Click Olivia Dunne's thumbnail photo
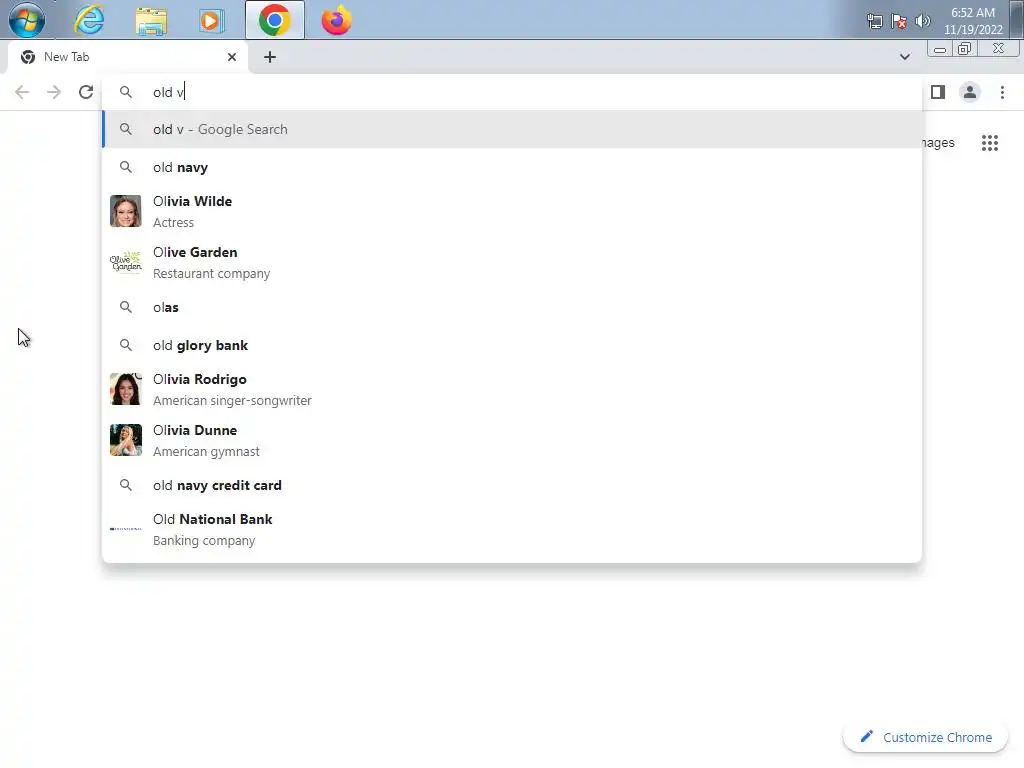 125,440
